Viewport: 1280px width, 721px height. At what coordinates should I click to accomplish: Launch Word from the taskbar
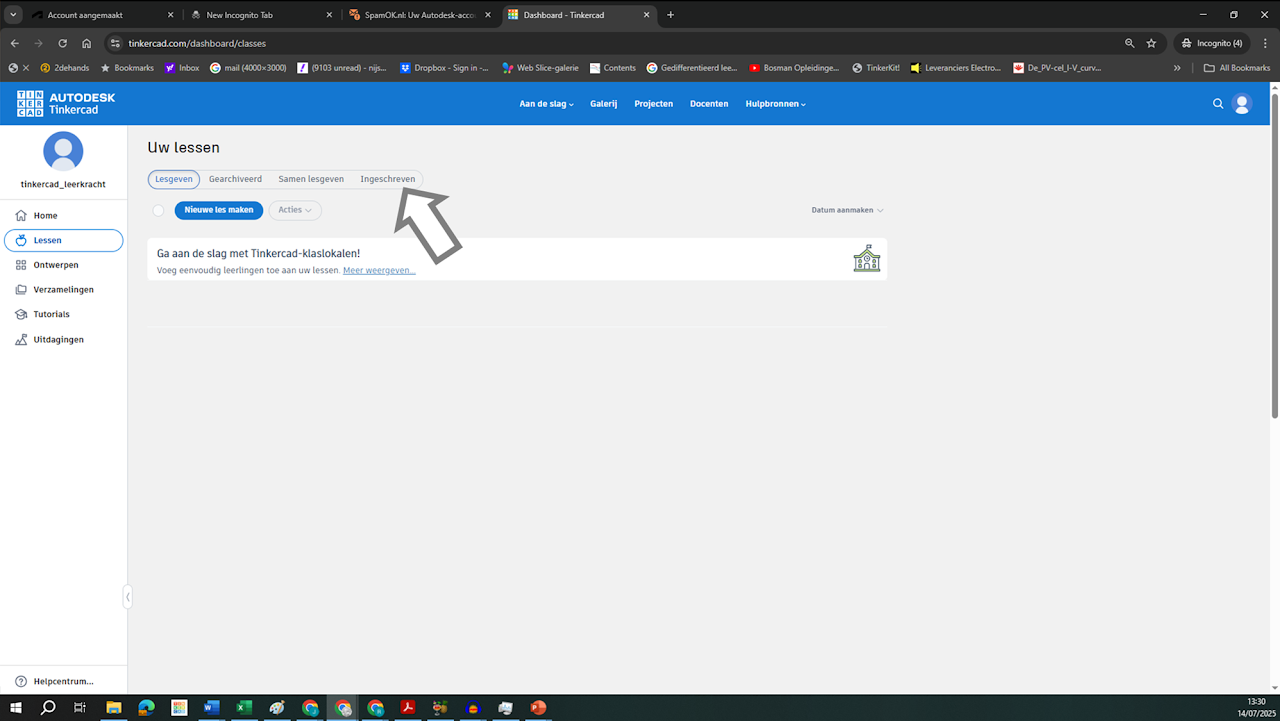click(211, 708)
